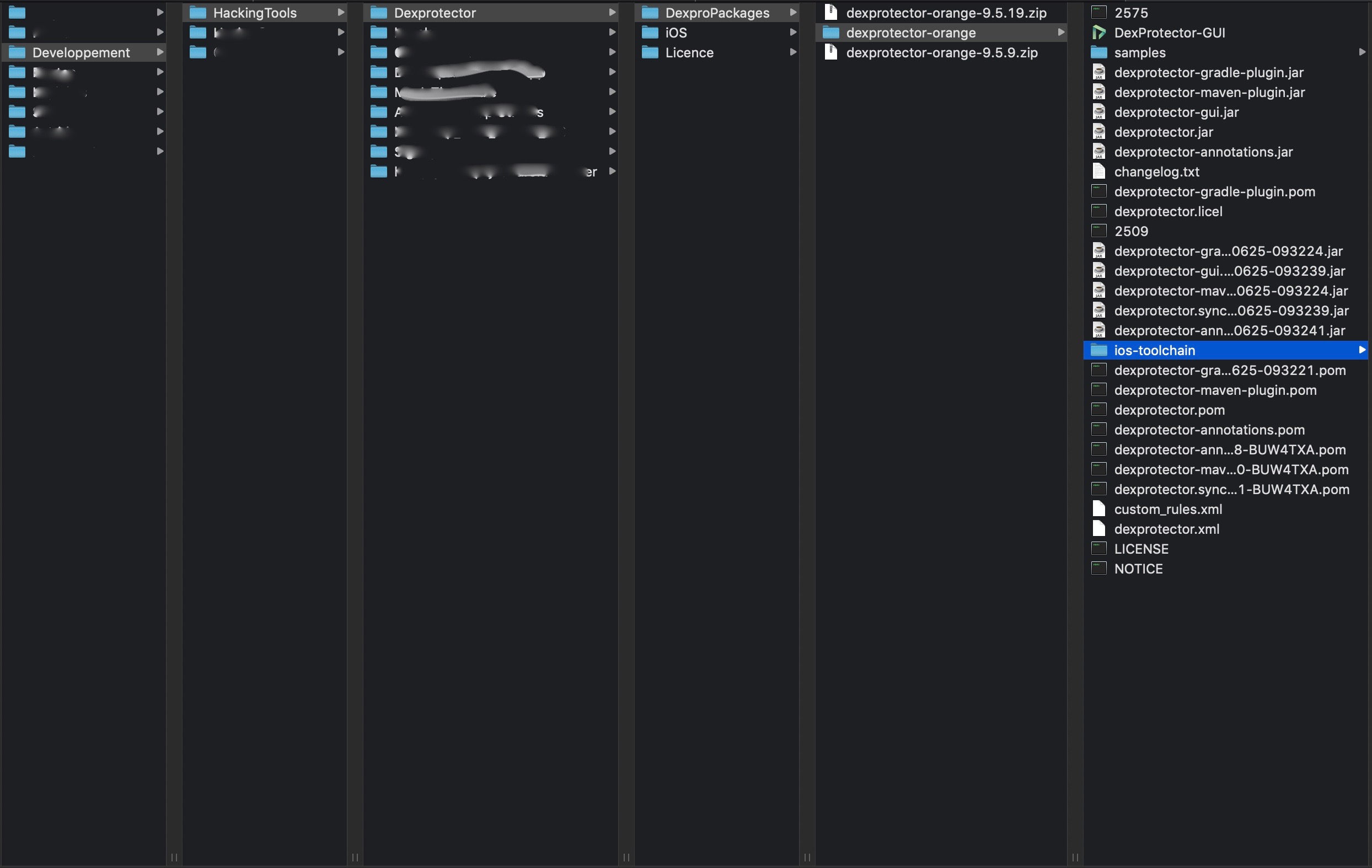Select the LICENSE file entry
Viewport: 1372px width, 868px height.
coord(1141,549)
